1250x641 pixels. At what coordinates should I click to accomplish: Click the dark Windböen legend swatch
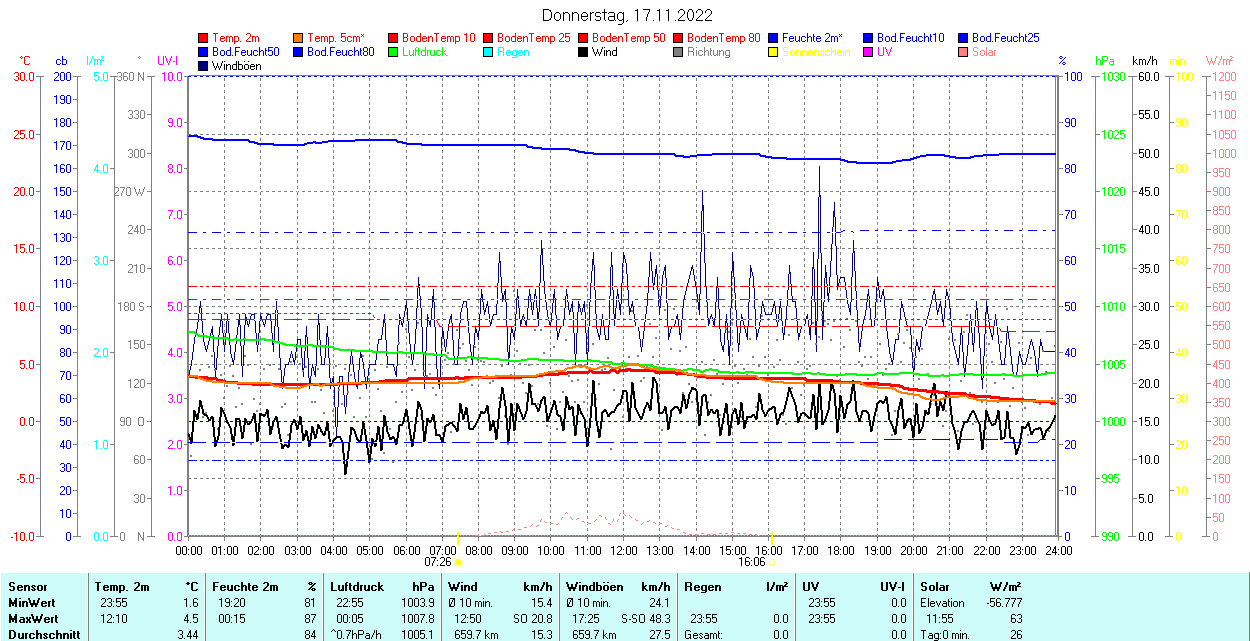204,66
